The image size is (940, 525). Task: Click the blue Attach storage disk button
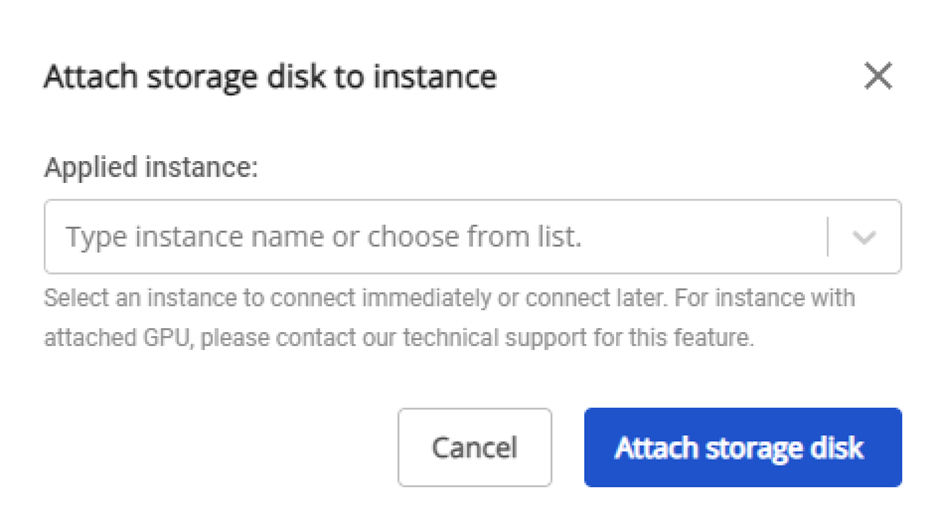(742, 447)
